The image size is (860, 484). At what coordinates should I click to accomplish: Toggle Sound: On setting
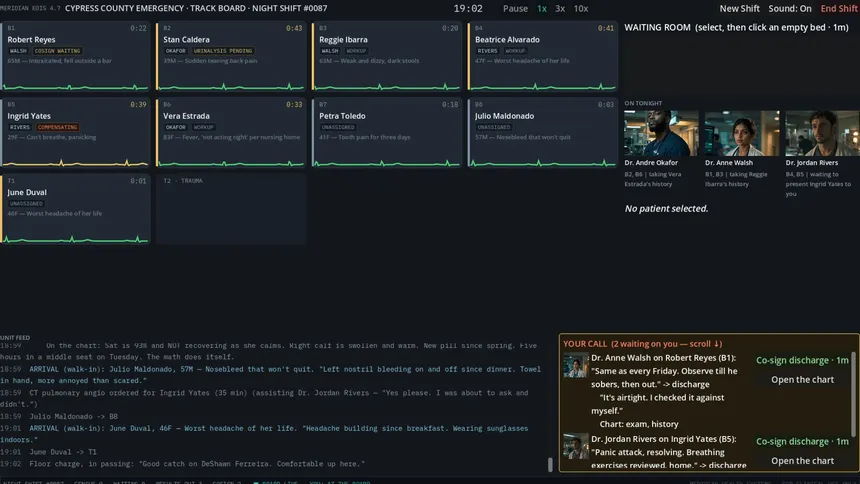[790, 9]
